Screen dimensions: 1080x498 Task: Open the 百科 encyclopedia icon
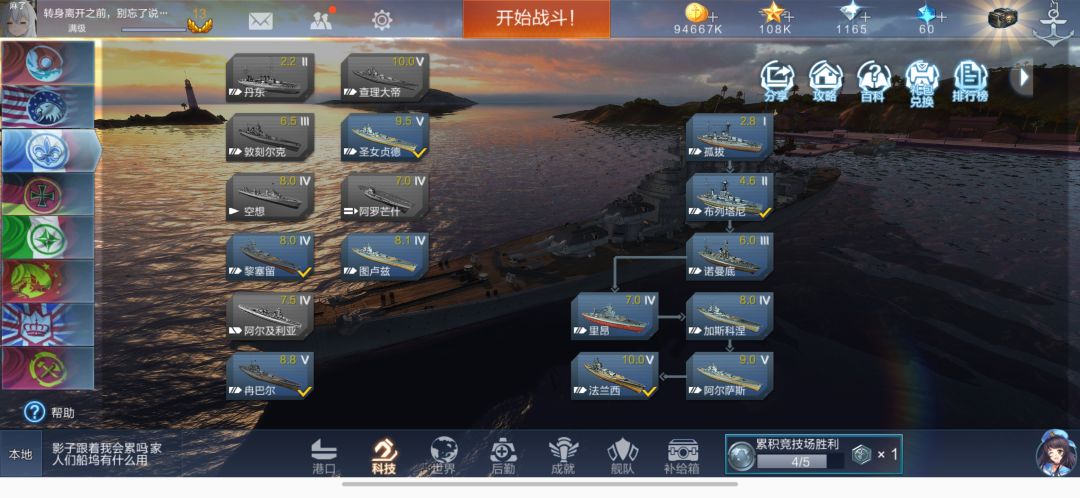point(873,82)
